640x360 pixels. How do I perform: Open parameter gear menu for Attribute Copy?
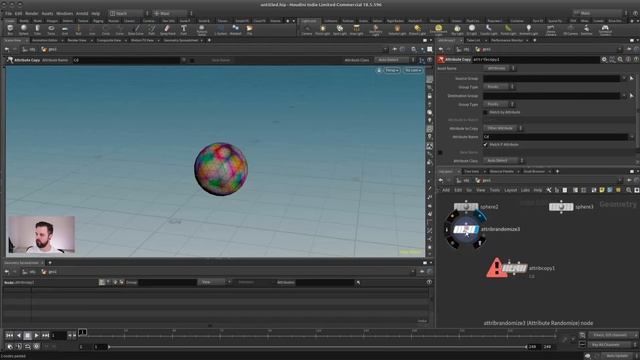[604, 60]
